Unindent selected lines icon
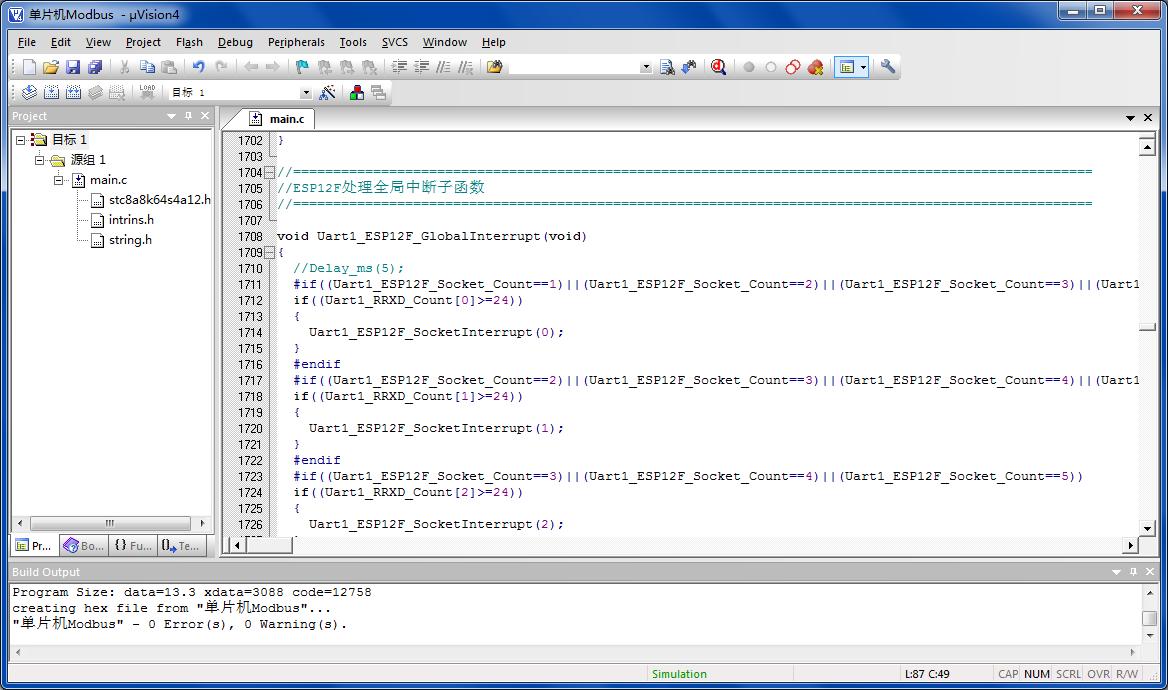 [x=422, y=67]
